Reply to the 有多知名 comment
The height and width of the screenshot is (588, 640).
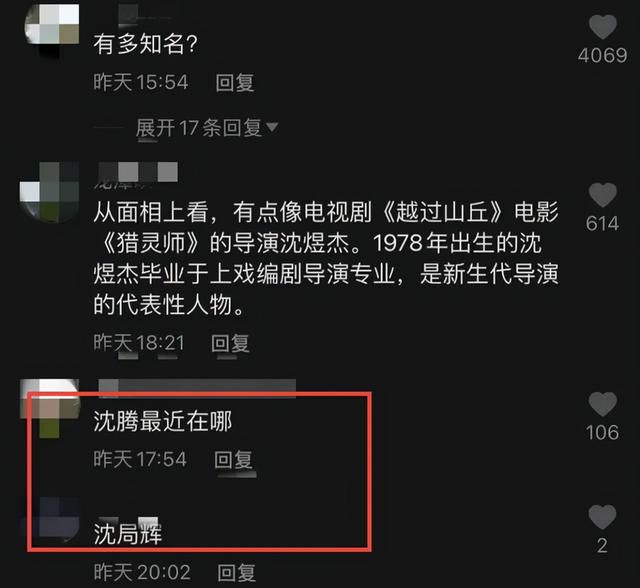click(235, 82)
